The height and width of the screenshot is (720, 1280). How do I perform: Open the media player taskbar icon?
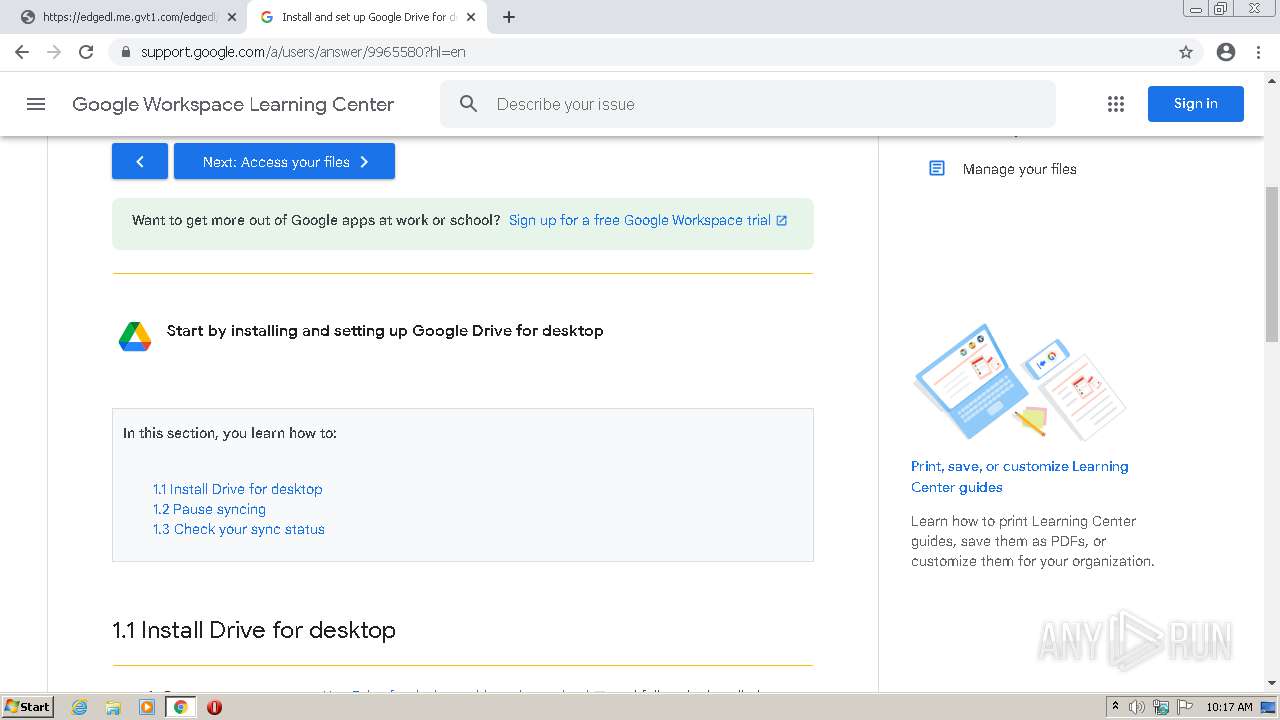(147, 707)
